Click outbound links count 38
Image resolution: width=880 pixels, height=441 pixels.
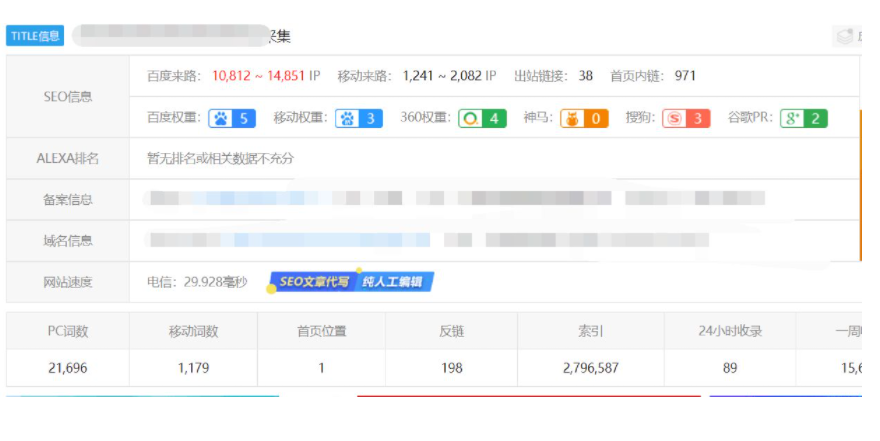[585, 76]
